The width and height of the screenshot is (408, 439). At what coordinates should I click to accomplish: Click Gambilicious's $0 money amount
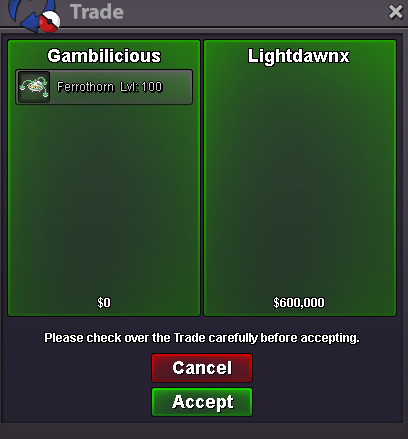(x=104, y=303)
